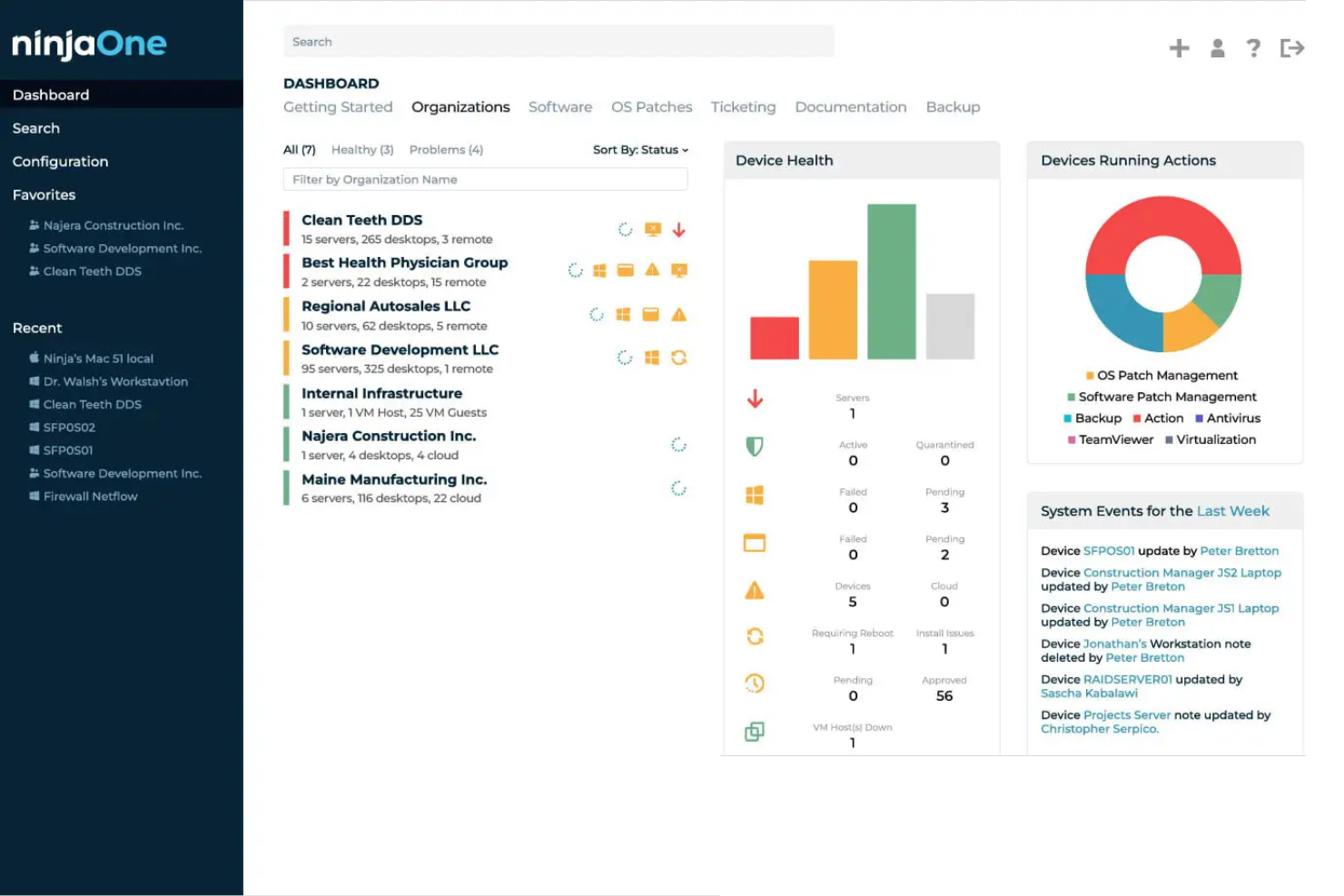
Task: Click Najera Construction Inc. spinner icon
Action: tap(678, 445)
